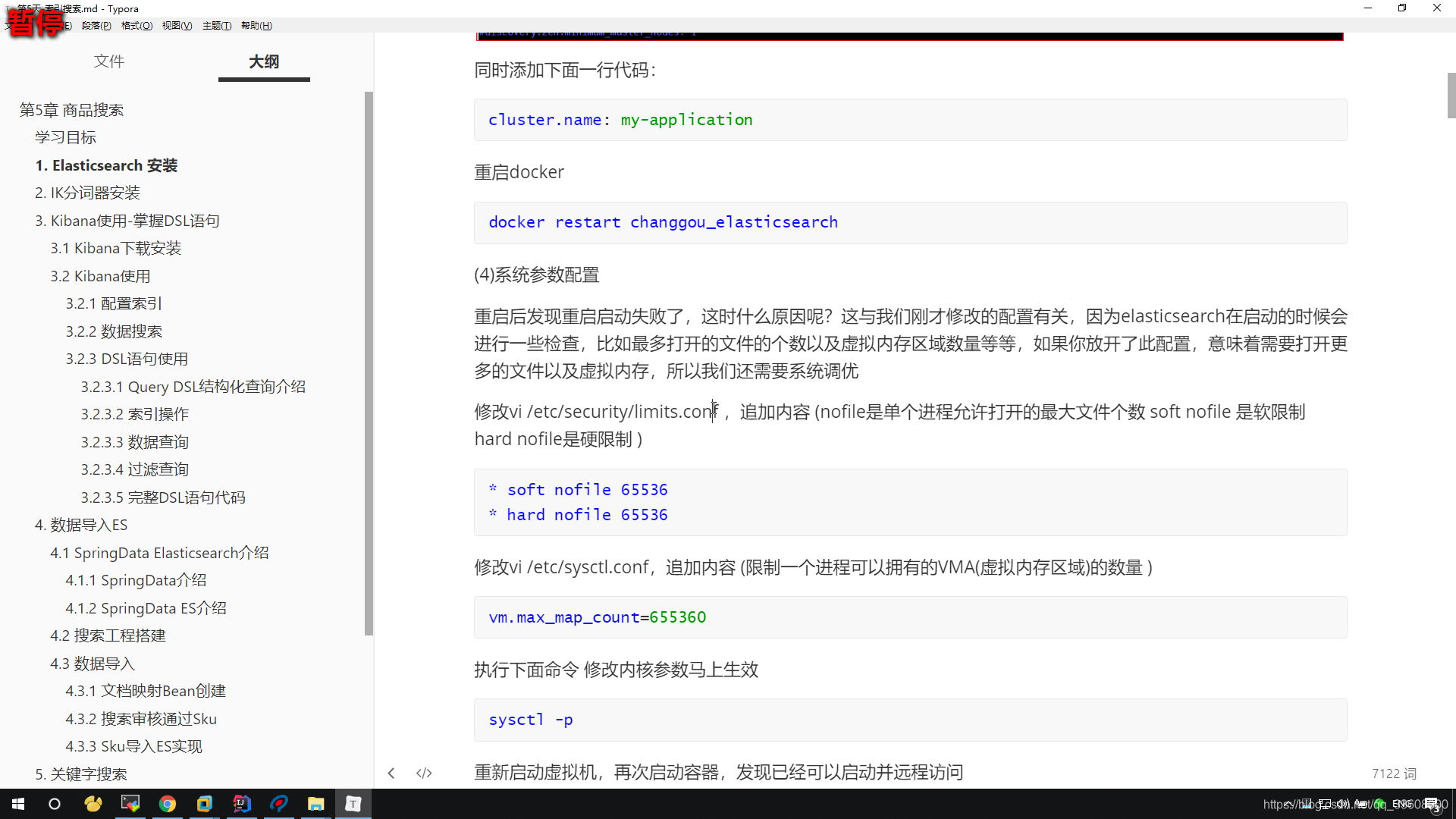Screen dimensions: 1456x819
Task: Open Google Chrome from the taskbar
Action: tap(168, 804)
